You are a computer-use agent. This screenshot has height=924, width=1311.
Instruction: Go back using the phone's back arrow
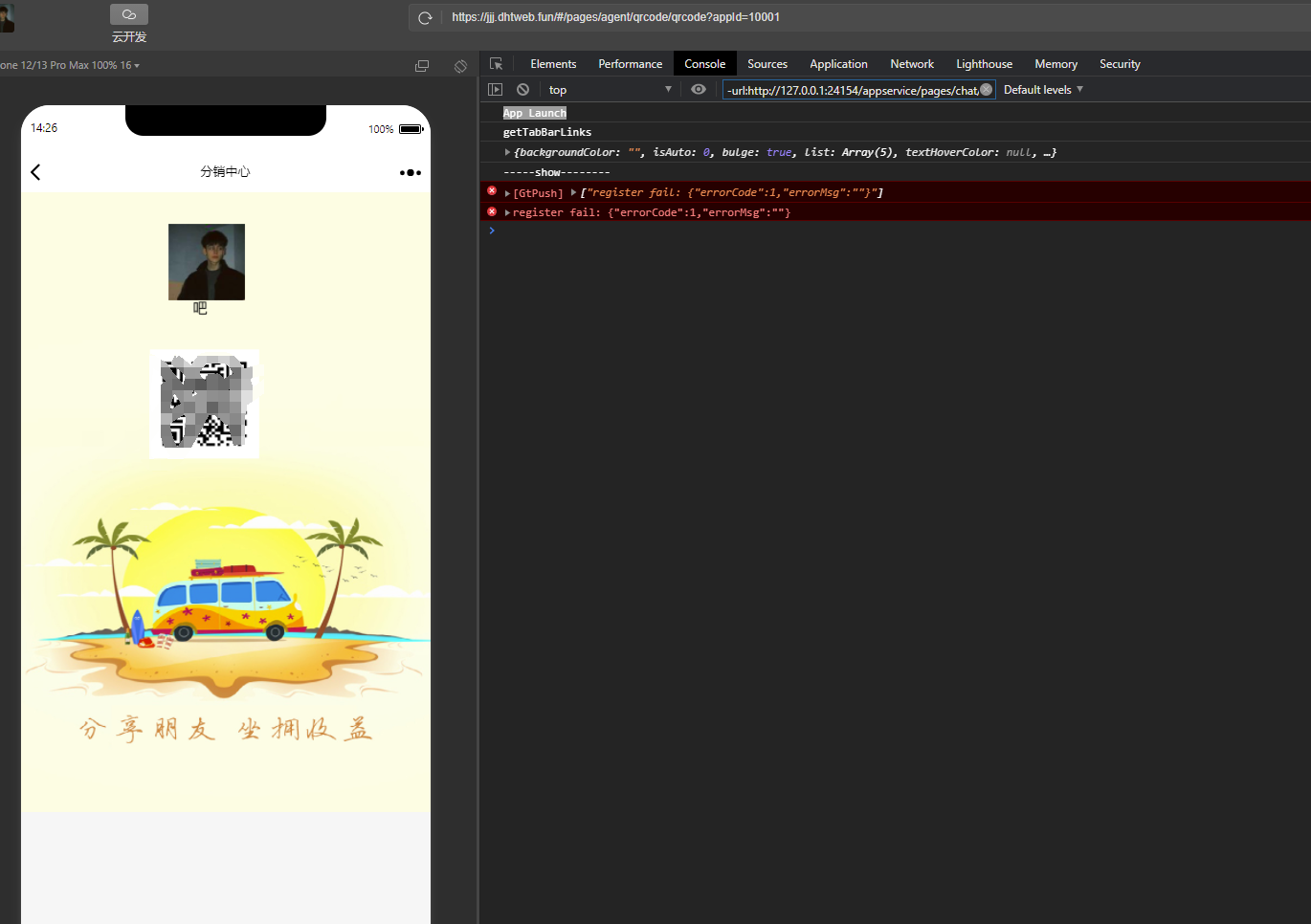[x=36, y=172]
